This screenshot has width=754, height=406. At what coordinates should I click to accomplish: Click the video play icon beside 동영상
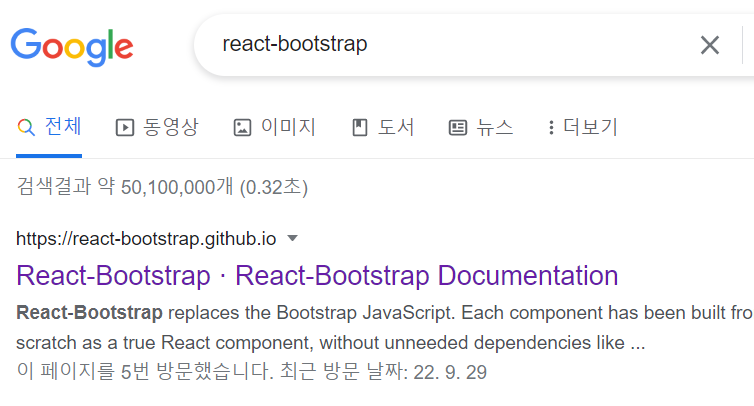(x=125, y=127)
